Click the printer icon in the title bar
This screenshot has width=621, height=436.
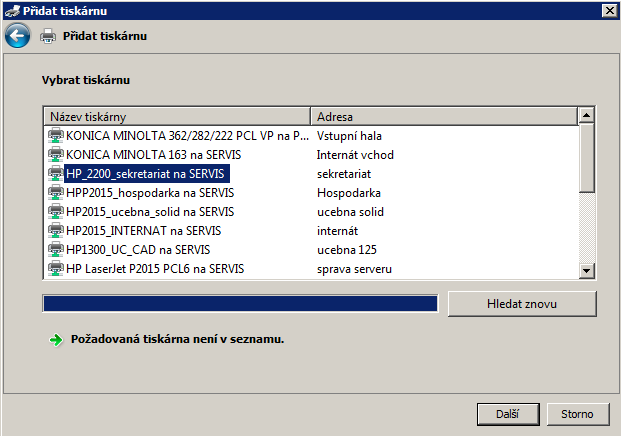(x=12, y=11)
